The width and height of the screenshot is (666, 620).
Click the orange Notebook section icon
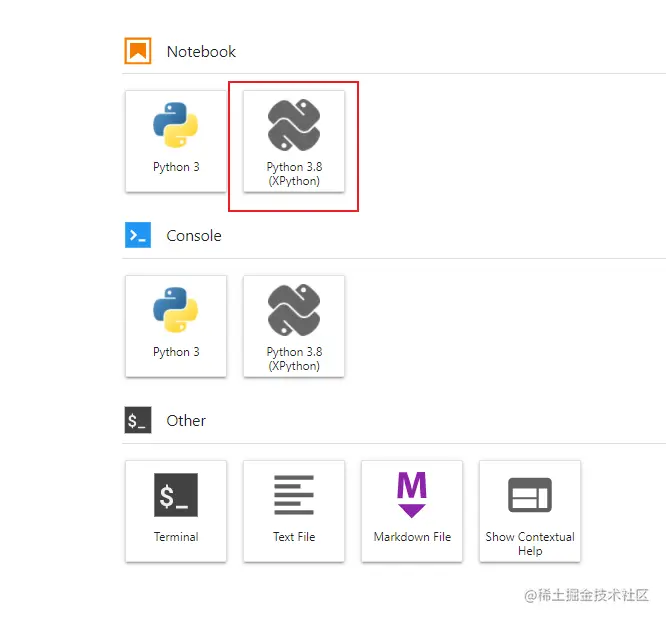[138, 51]
